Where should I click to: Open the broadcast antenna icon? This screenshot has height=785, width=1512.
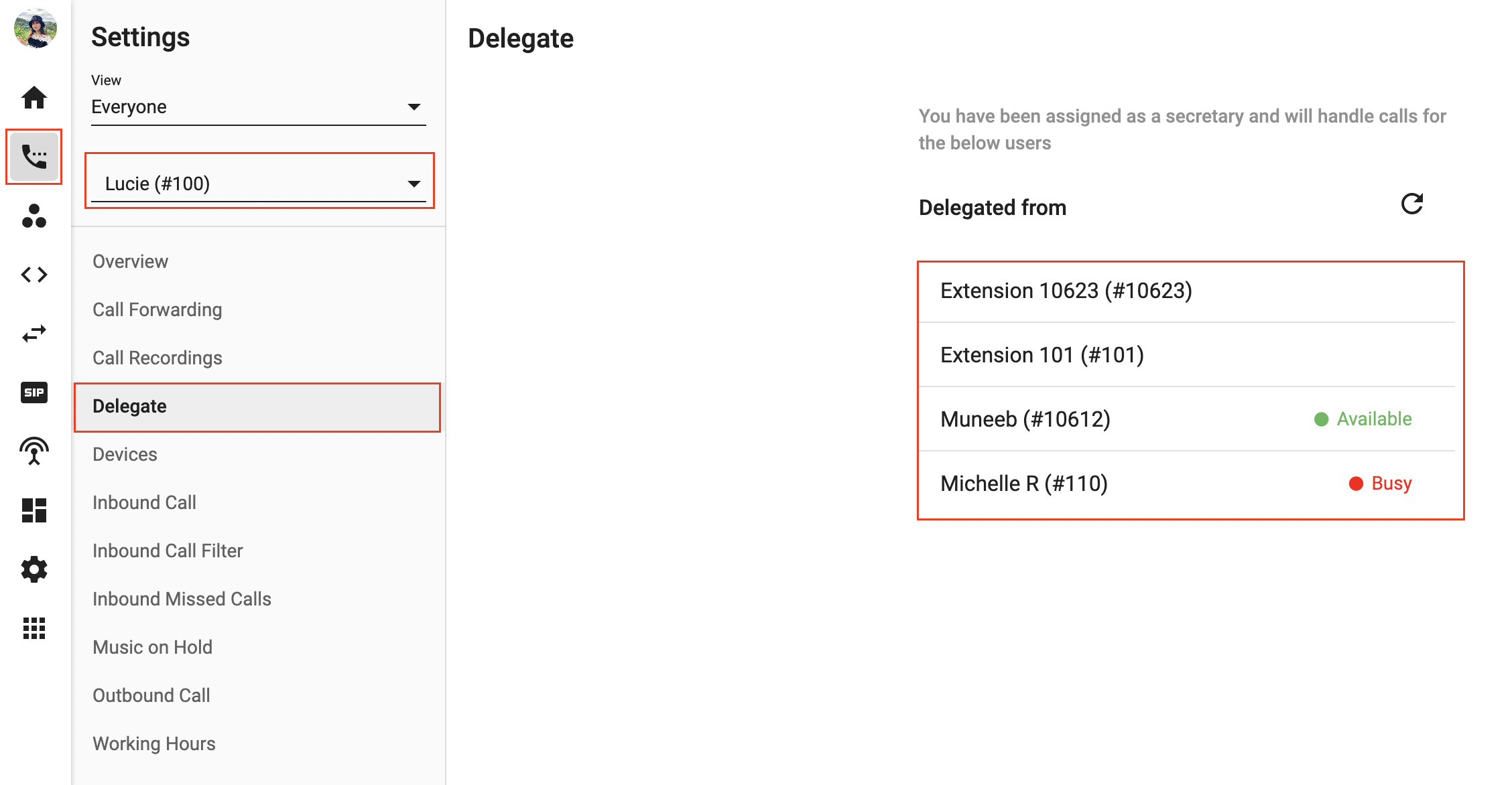34,451
